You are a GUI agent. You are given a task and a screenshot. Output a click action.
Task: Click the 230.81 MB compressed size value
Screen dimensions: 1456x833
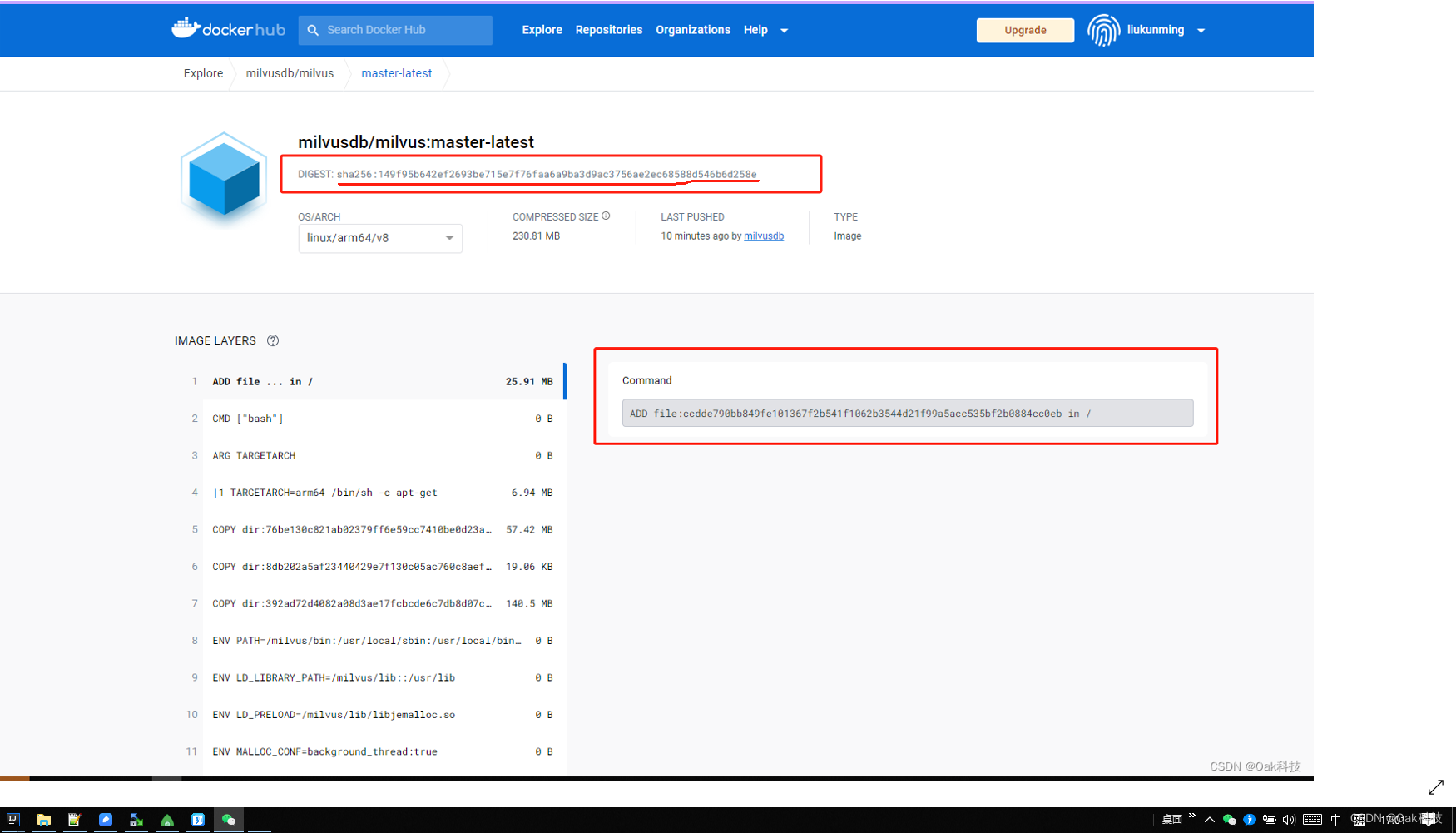[536, 236]
